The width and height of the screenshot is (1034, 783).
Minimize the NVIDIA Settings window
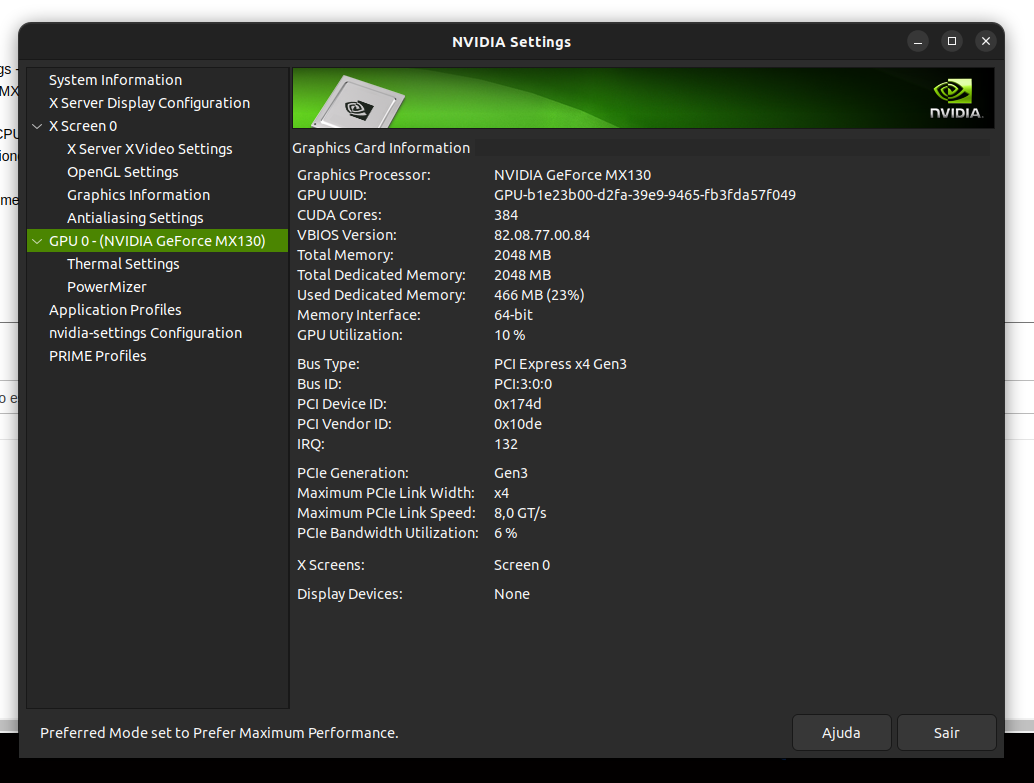click(x=918, y=42)
